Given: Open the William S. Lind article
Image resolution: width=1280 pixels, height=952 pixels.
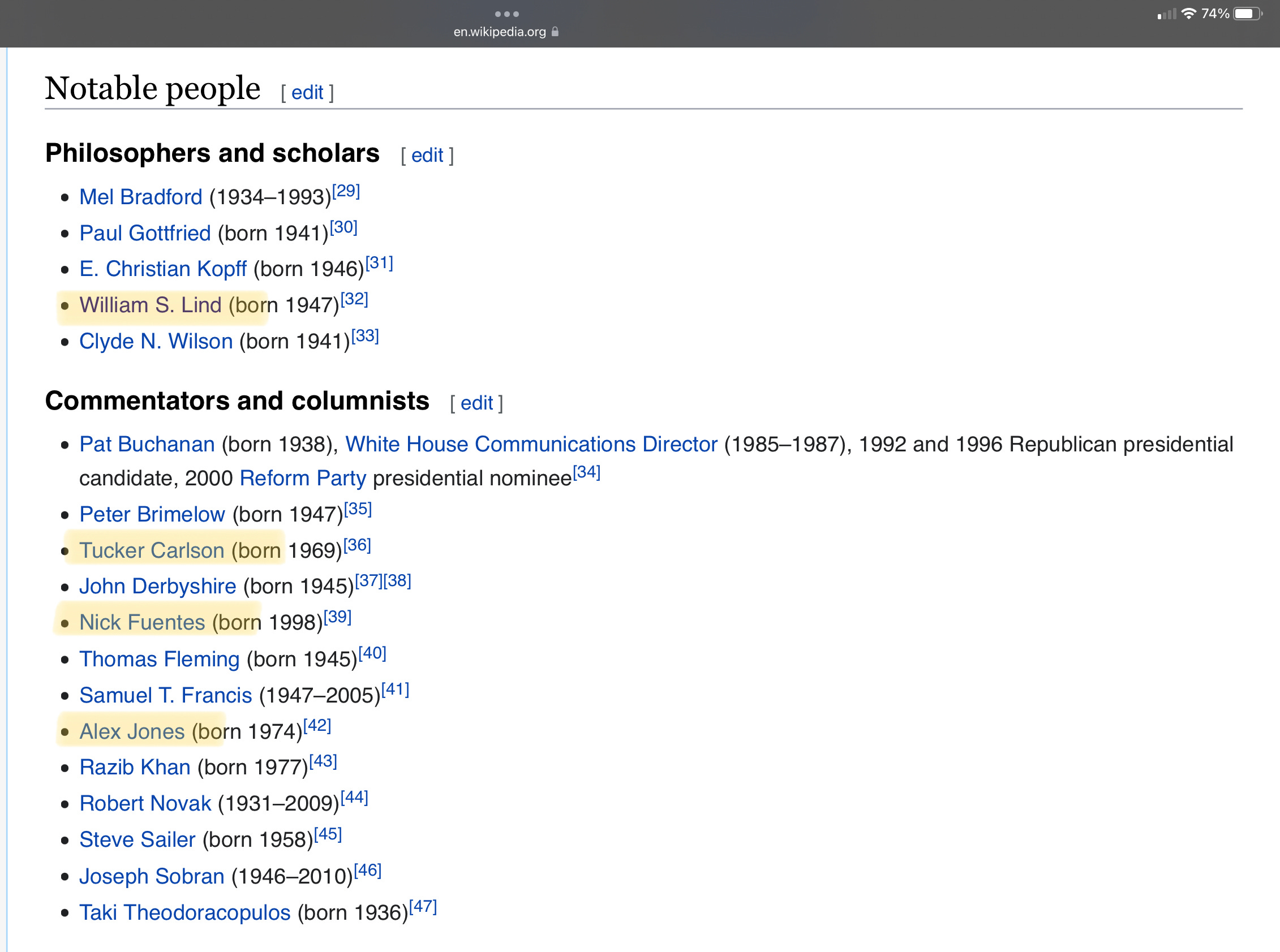Looking at the screenshot, I should point(151,305).
